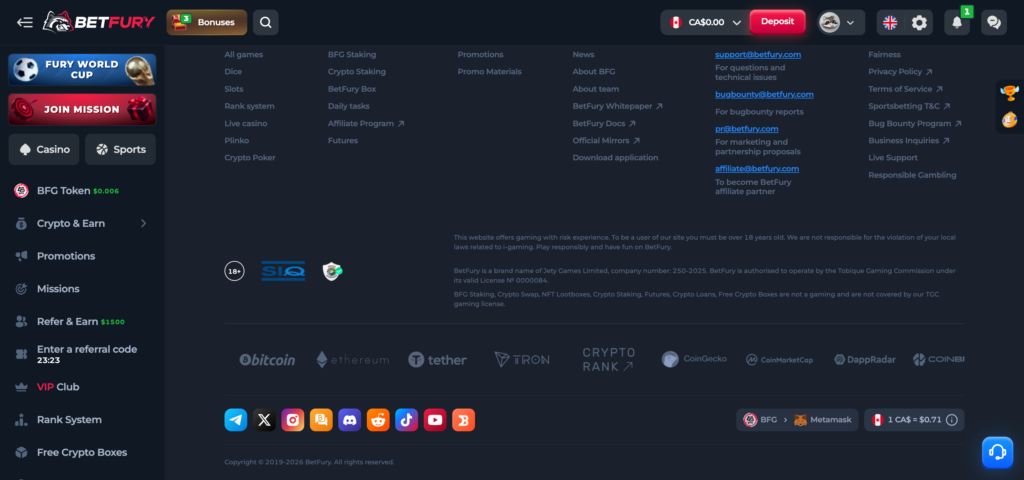The image size is (1024, 480).
Task: Open Download application footer link
Action: pos(615,157)
